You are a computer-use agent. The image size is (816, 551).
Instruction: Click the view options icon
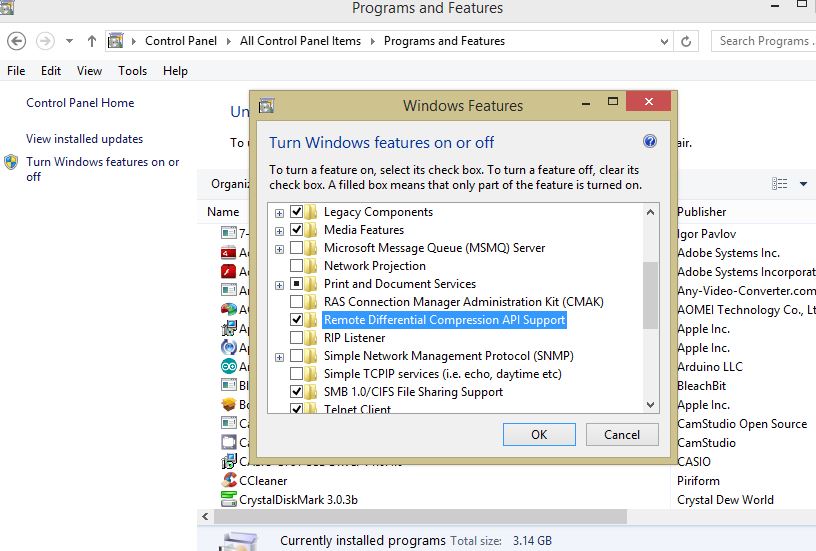[x=779, y=184]
